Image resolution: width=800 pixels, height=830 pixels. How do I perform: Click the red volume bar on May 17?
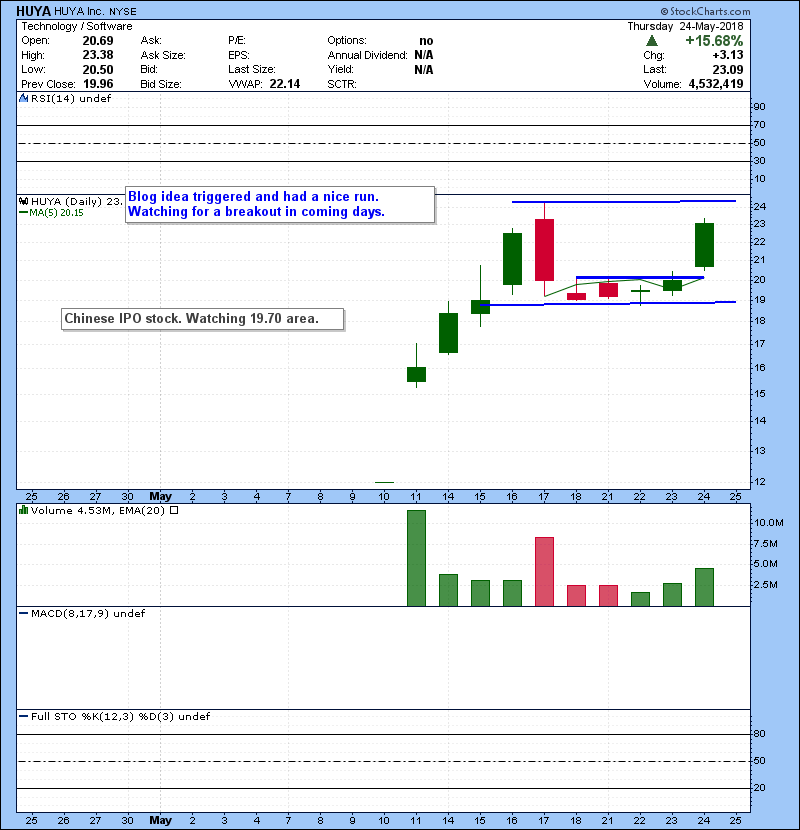pyautogui.click(x=544, y=571)
